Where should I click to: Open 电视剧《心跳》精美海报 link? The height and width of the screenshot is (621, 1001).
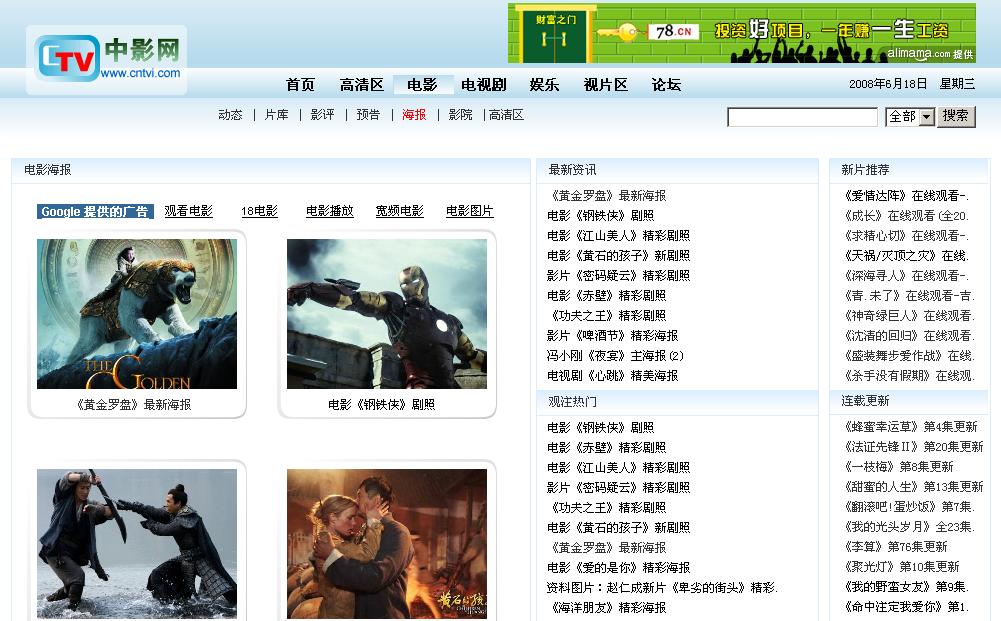coord(612,375)
